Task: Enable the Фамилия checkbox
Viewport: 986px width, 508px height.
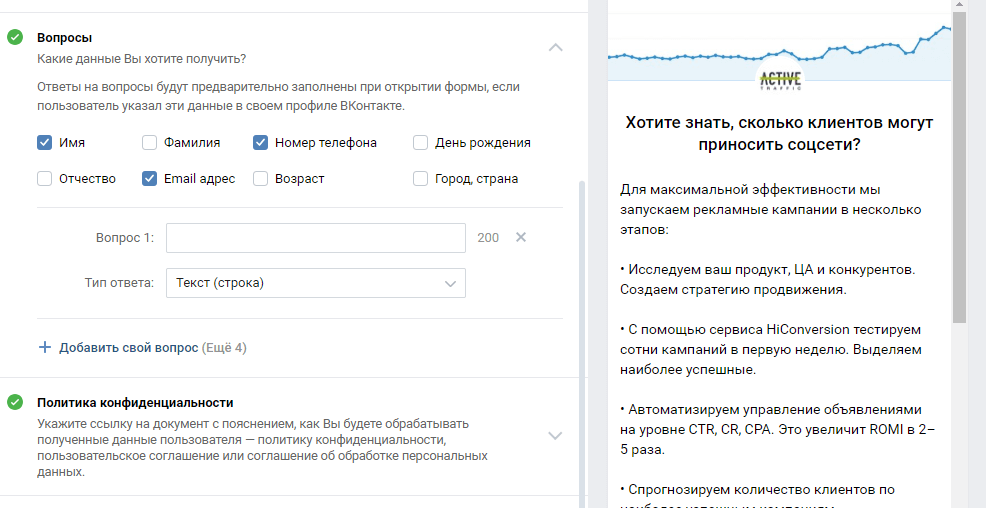Action: point(149,143)
